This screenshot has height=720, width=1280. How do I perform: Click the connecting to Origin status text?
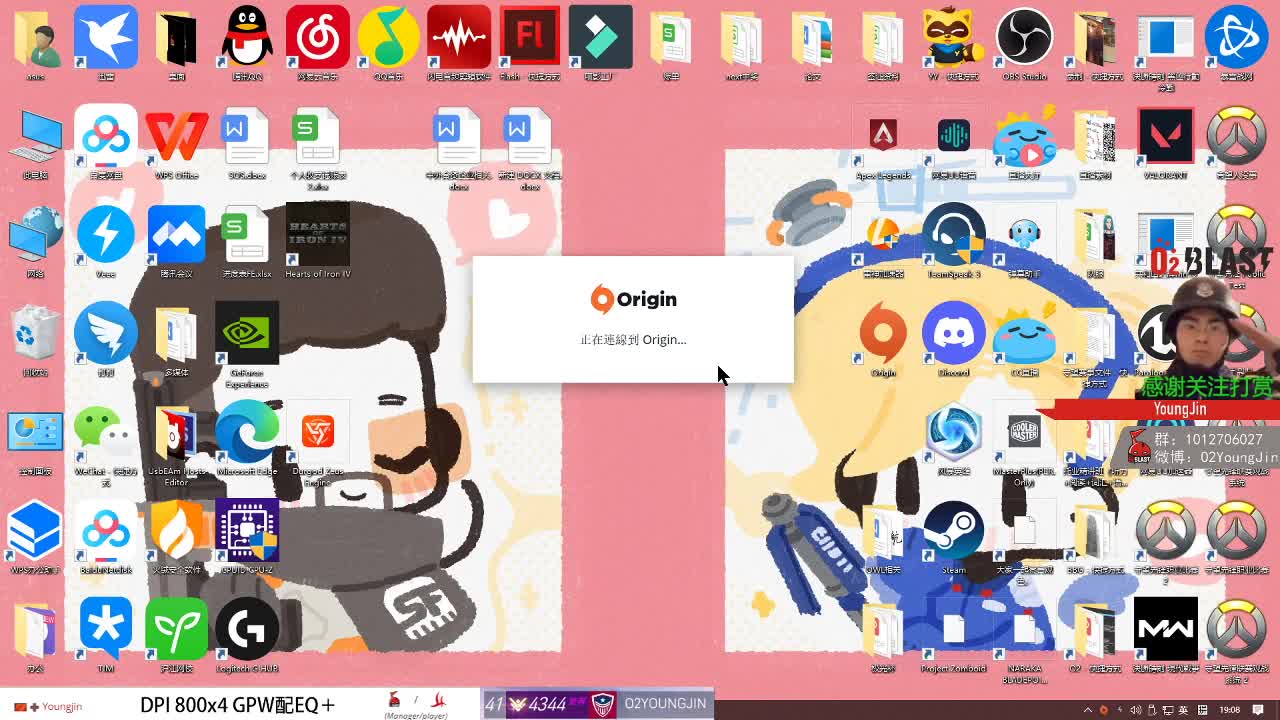(x=633, y=339)
